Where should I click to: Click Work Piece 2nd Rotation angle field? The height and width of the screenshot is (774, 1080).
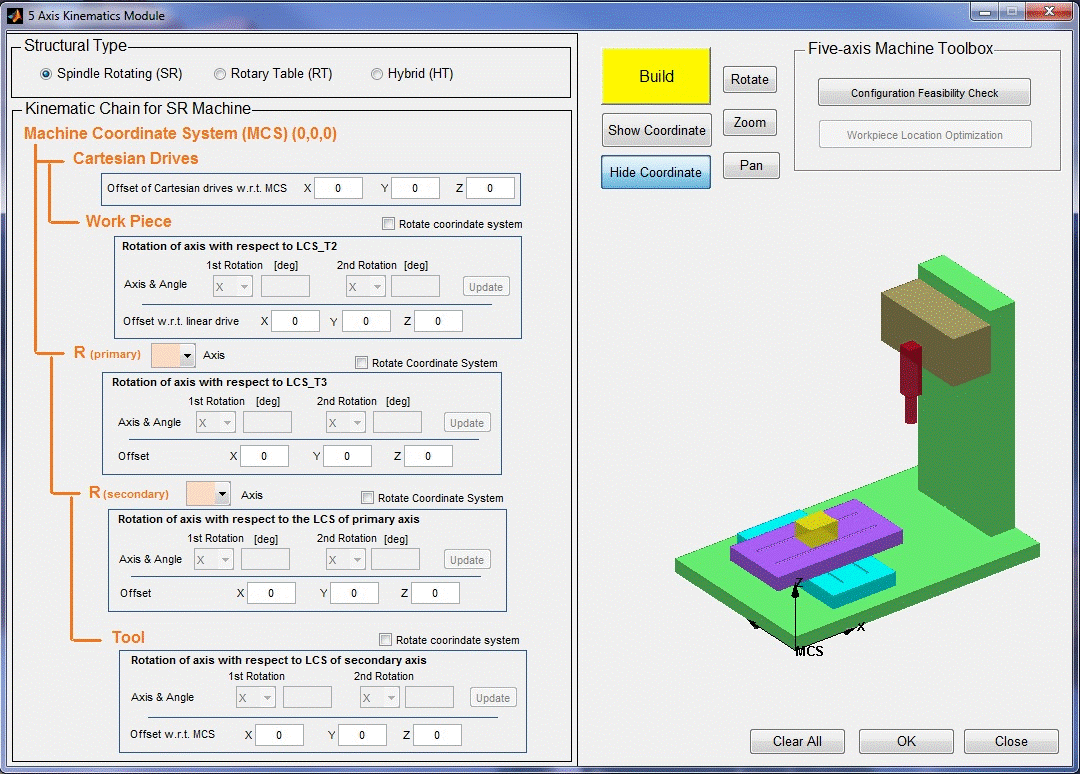pyautogui.click(x=415, y=286)
